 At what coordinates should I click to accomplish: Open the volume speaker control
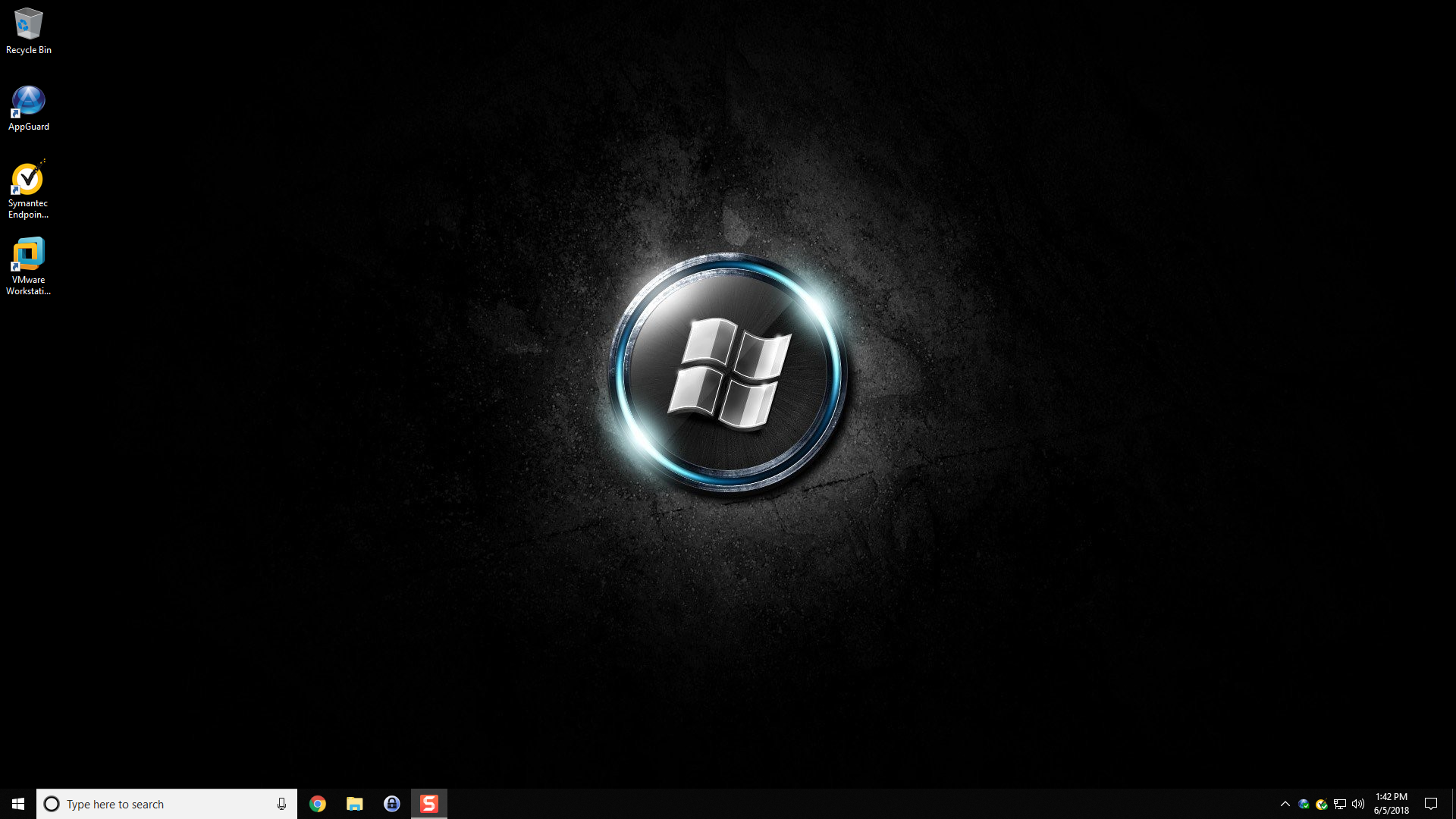click(1358, 804)
